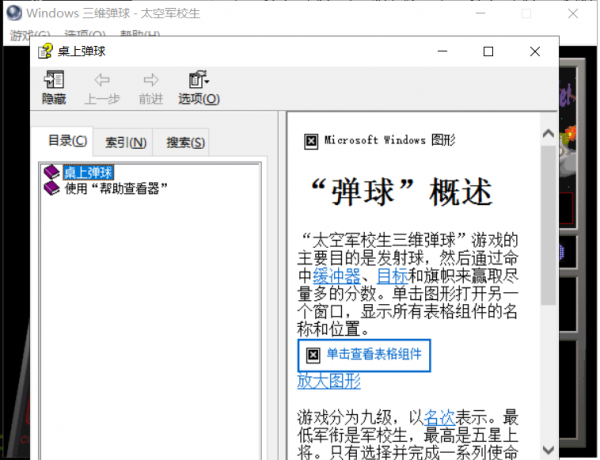Image resolution: width=600 pixels, height=460 pixels.
Task: Click broken image icon beside Microsoft Windows 图形
Action: (x=311, y=141)
